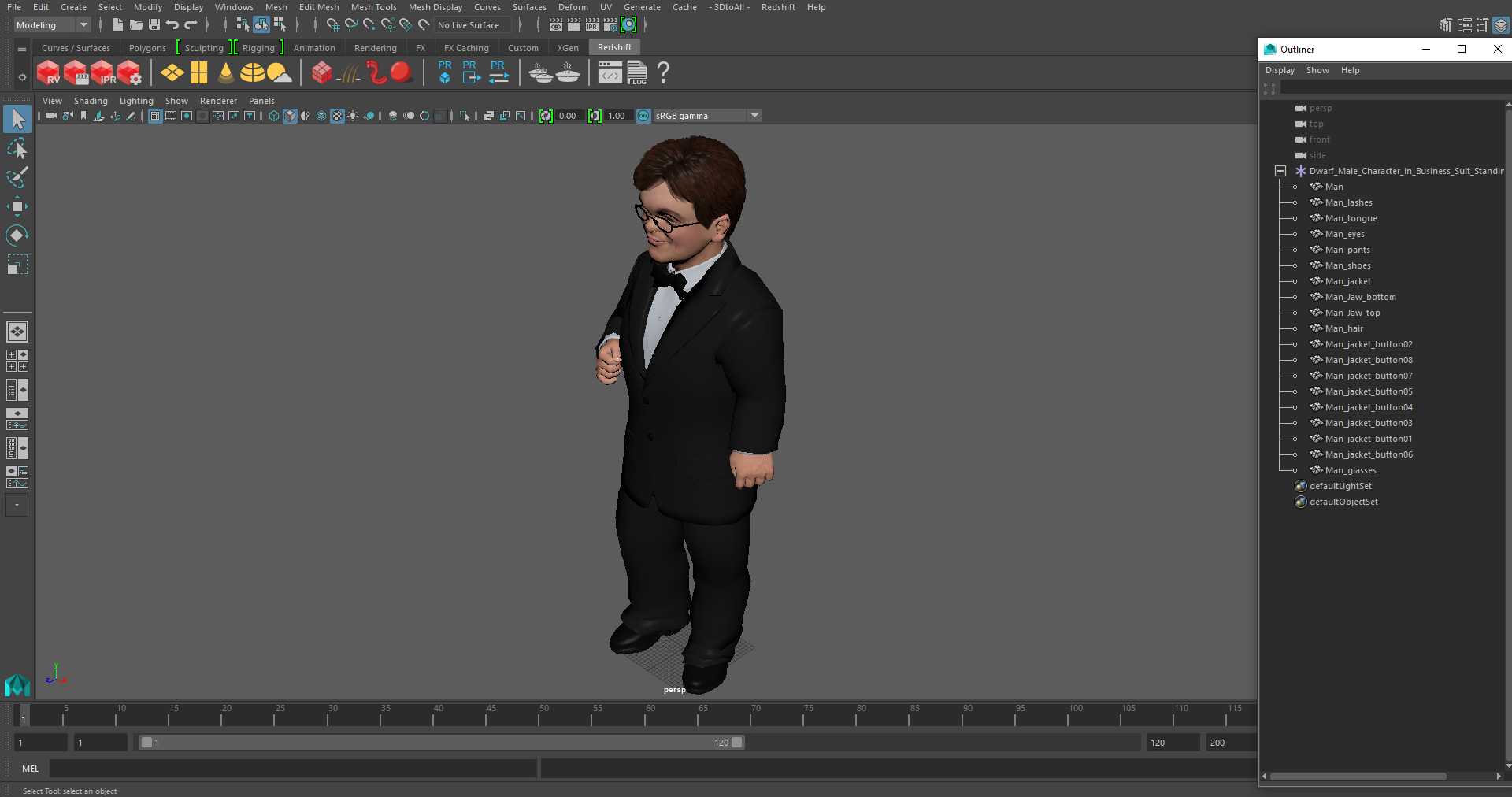Activate the Move tool
Viewport: 1512px width, 797px height.
[17, 206]
